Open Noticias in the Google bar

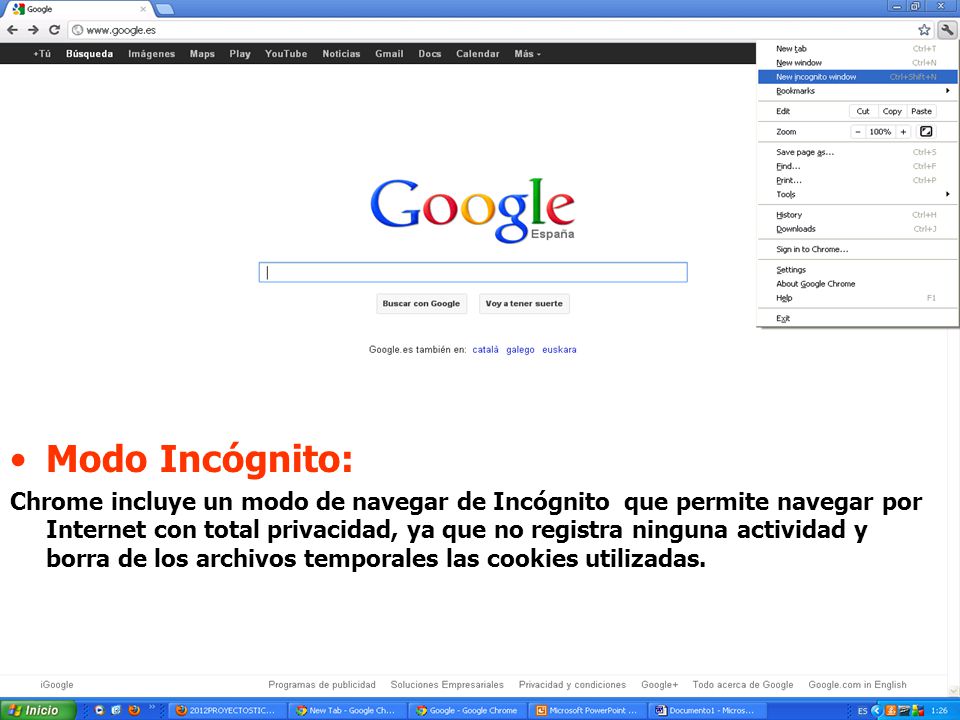[341, 54]
